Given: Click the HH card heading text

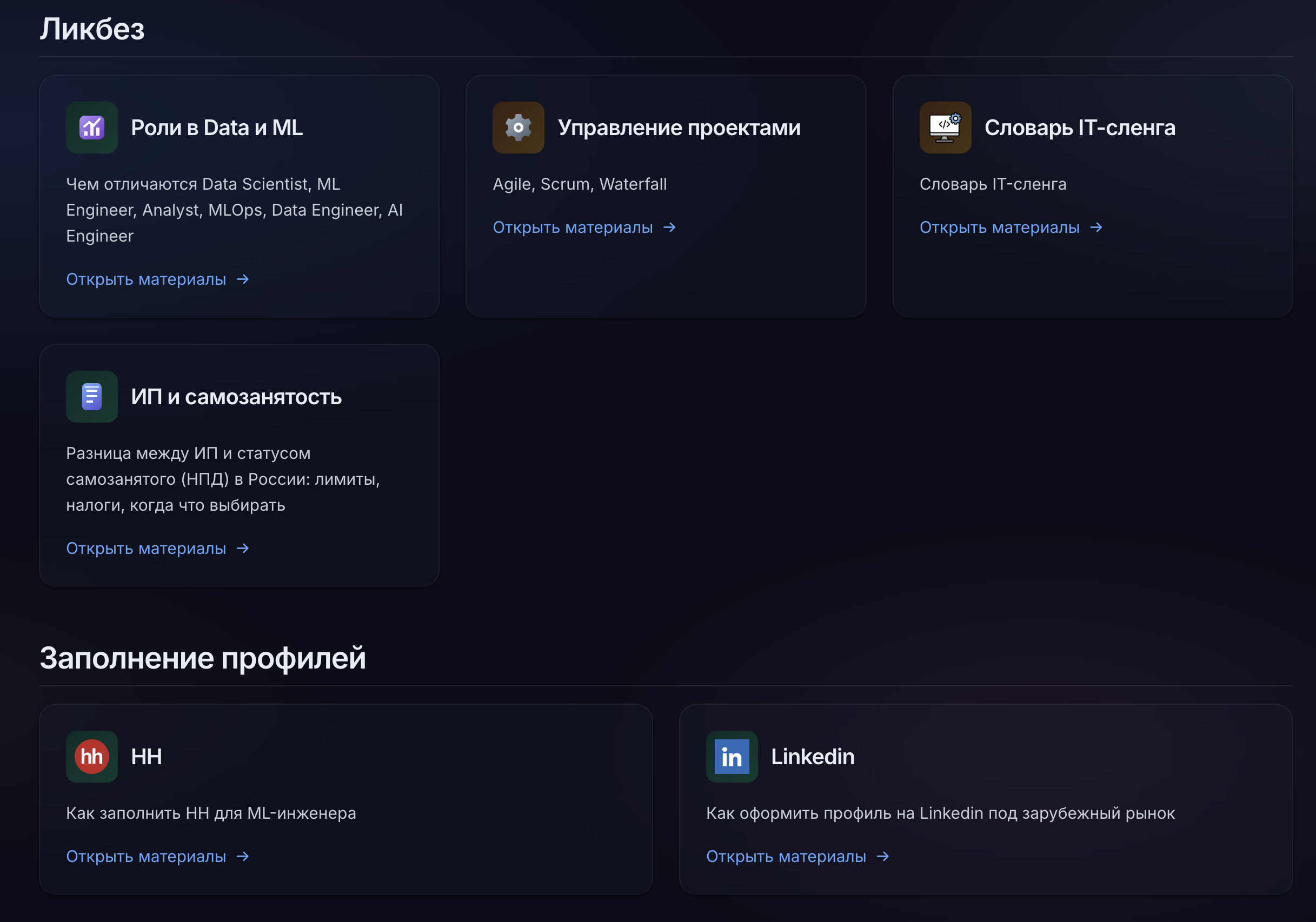Looking at the screenshot, I should [x=146, y=757].
